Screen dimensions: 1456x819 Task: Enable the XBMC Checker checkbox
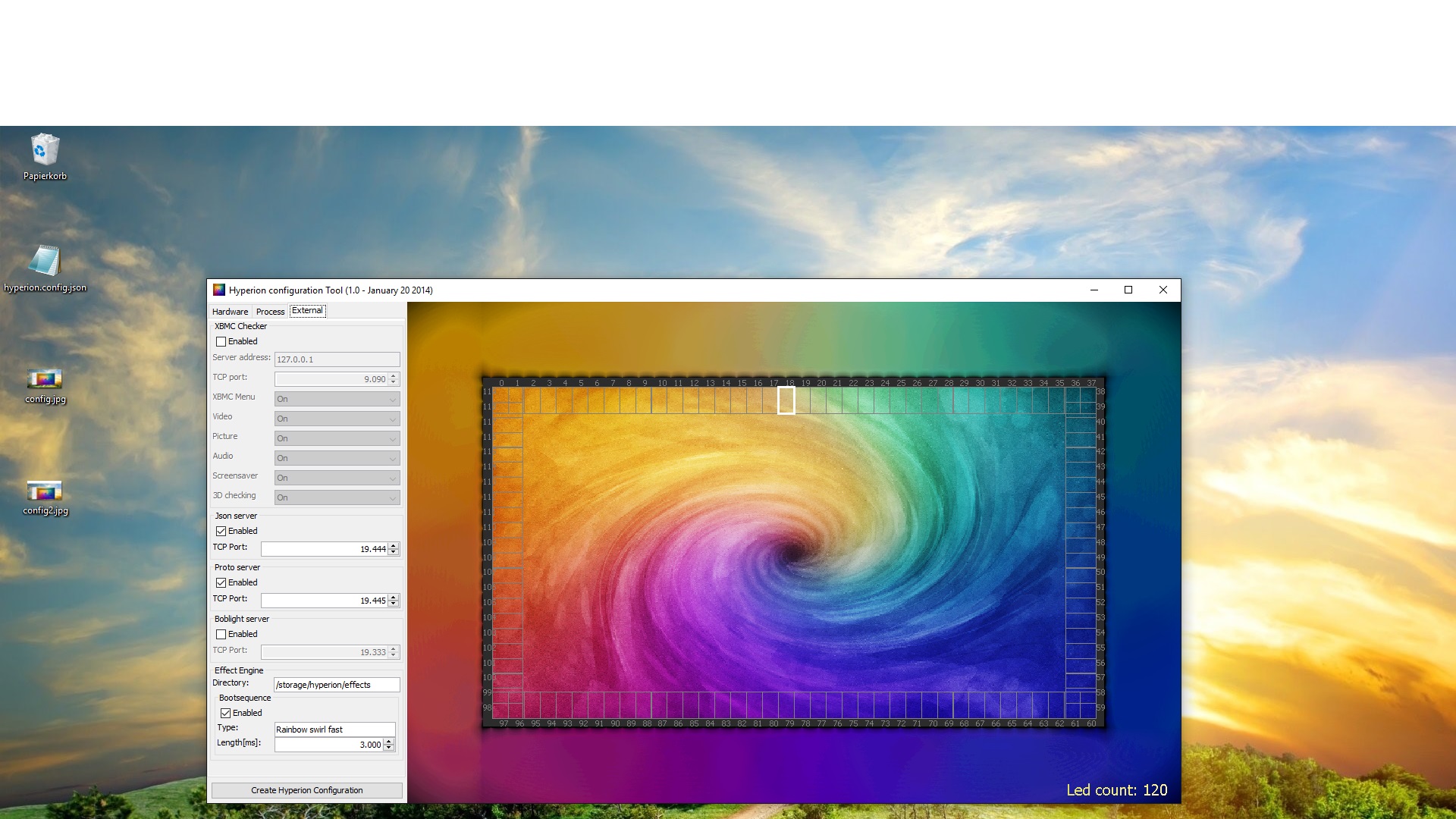221,342
